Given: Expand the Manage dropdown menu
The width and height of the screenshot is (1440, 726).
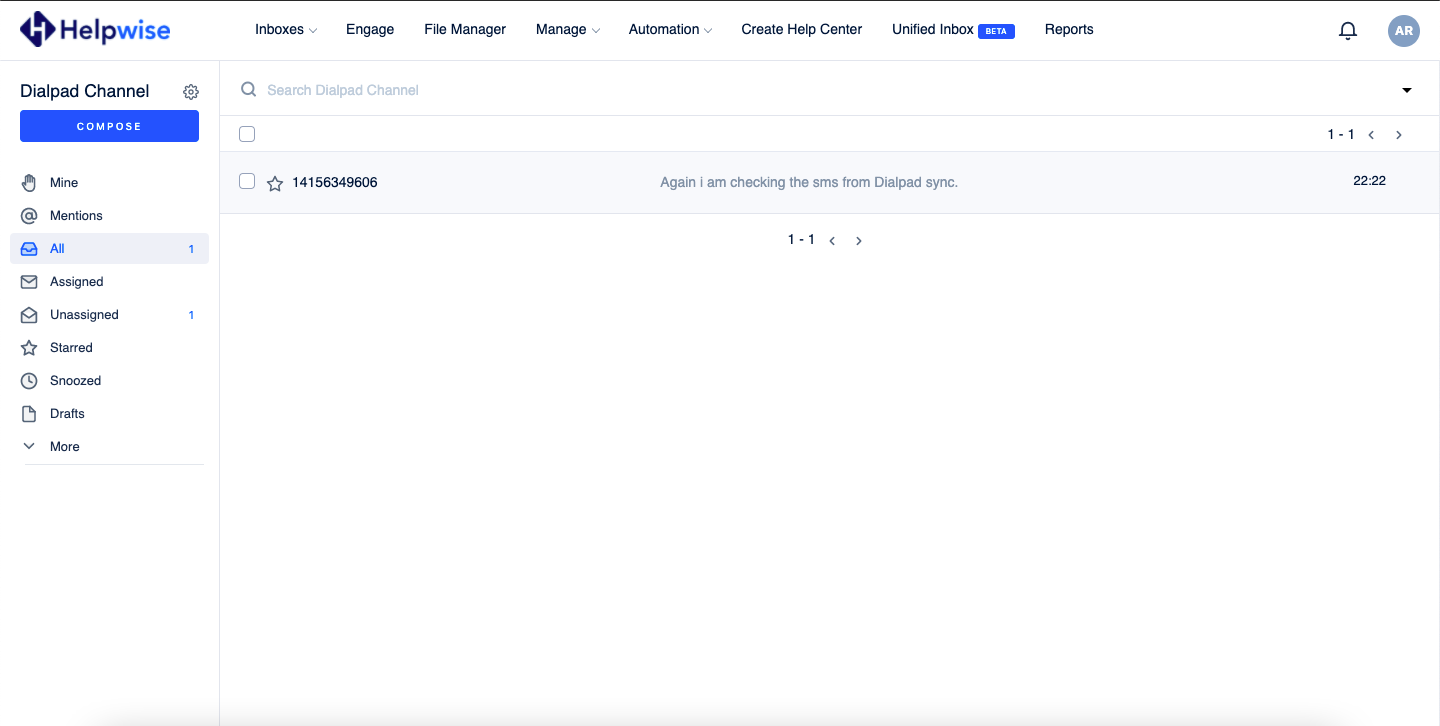Looking at the screenshot, I should click(568, 30).
